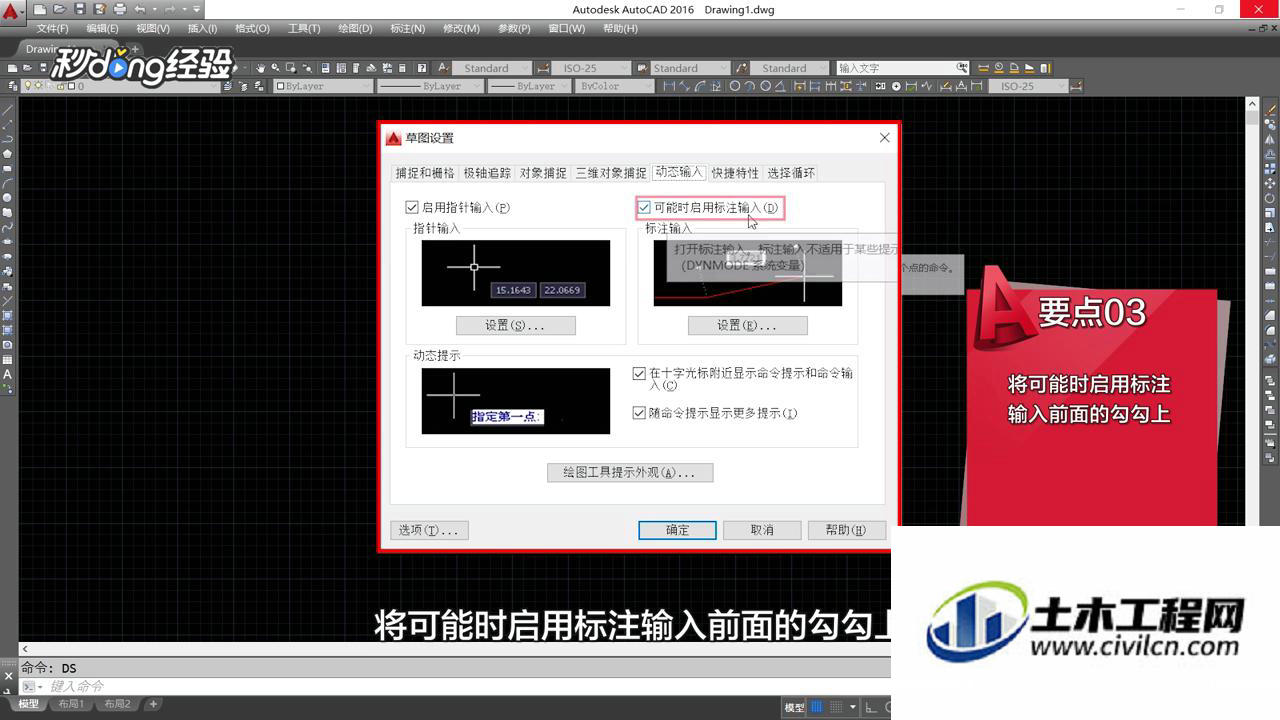Select the Diameter dimension icon
The height and width of the screenshot is (720, 1280).
click(766, 86)
